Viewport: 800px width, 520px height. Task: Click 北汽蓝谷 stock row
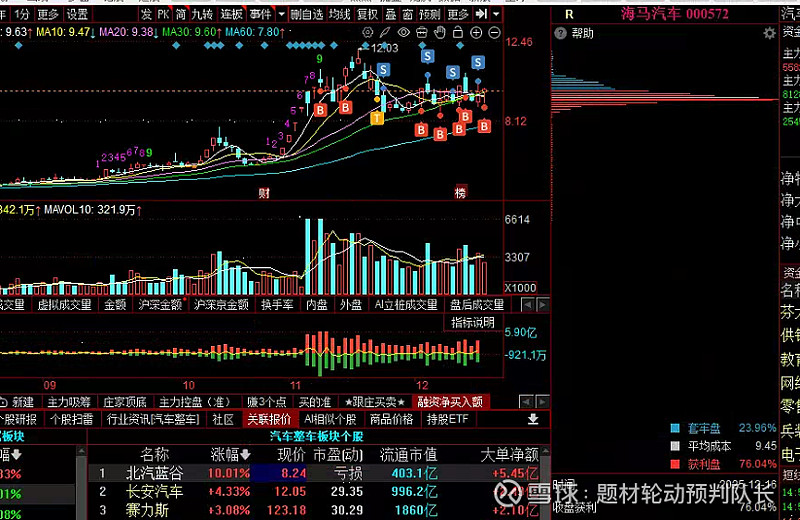314,473
